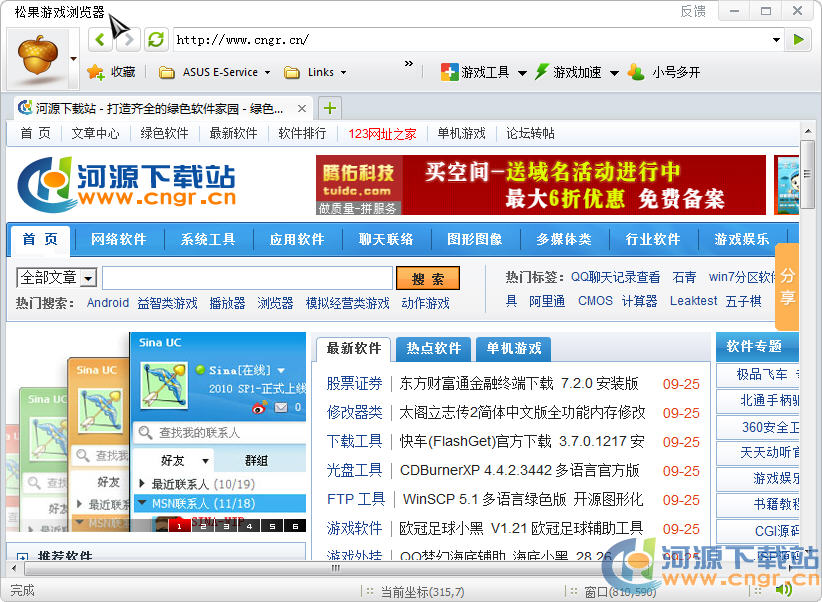Expand the Links folder dropdown arrow
The height and width of the screenshot is (602, 822).
[x=343, y=72]
